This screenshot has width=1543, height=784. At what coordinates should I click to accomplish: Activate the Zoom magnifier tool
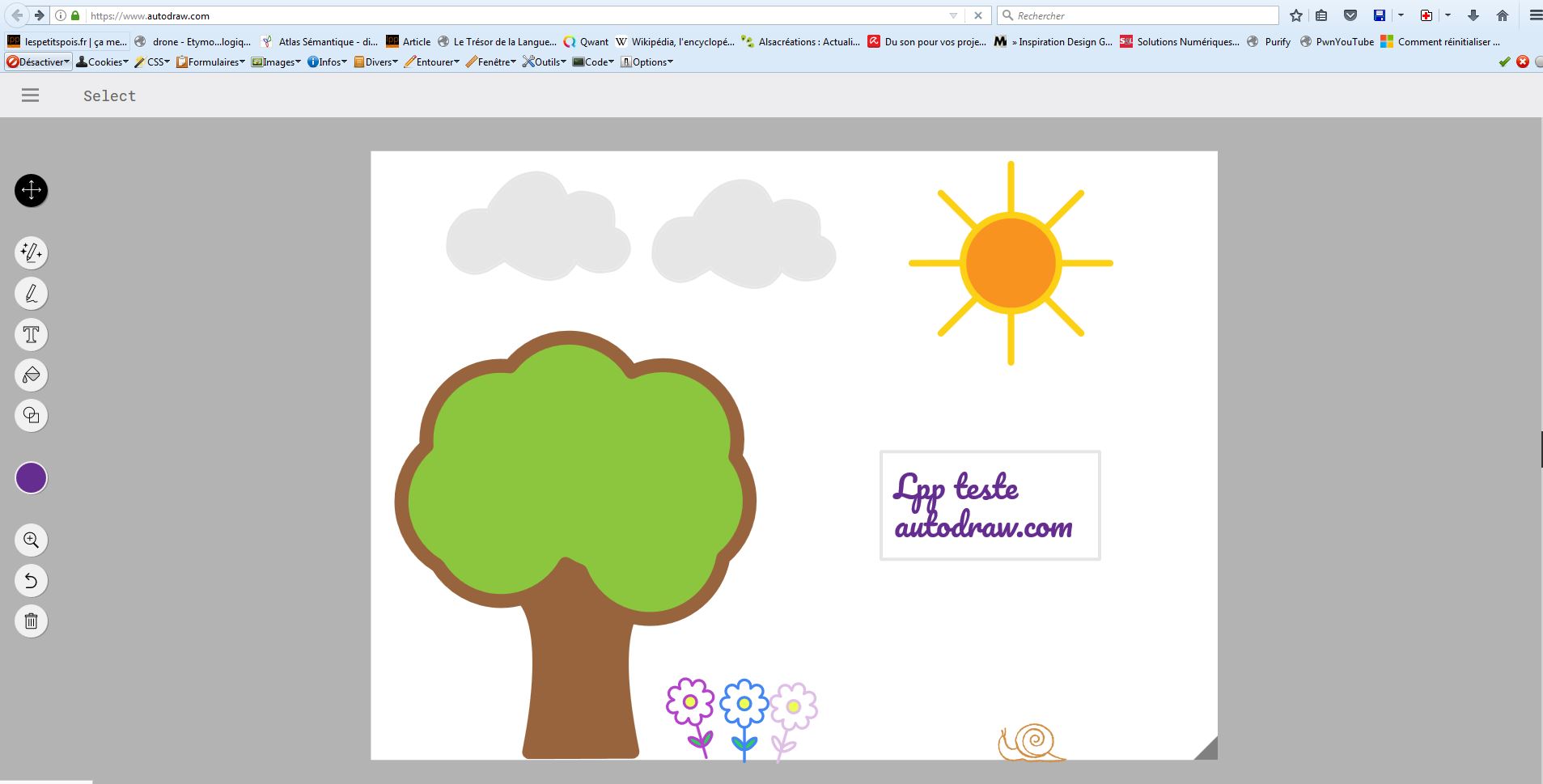(32, 540)
